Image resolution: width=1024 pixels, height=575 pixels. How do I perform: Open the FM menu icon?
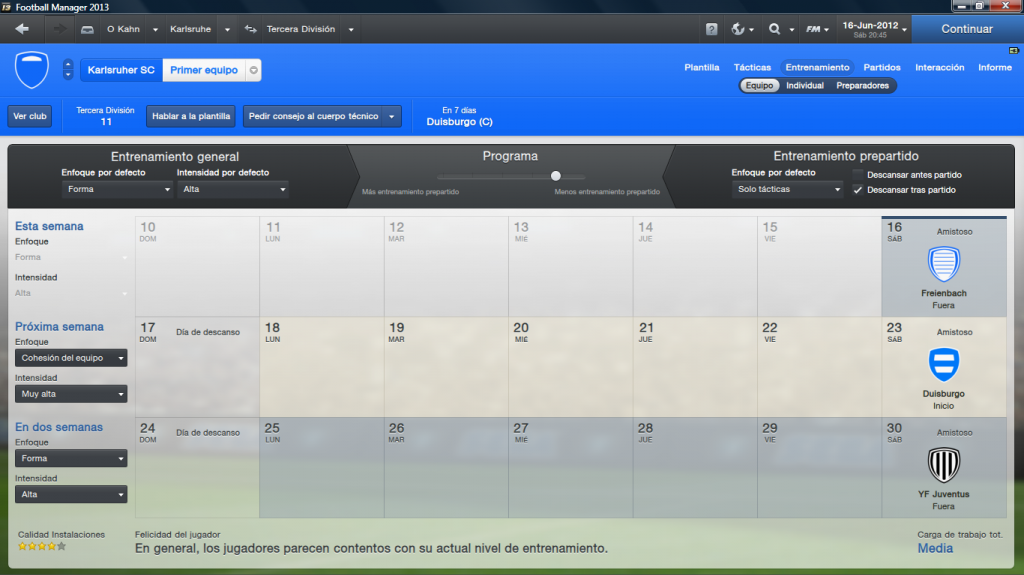pos(813,29)
